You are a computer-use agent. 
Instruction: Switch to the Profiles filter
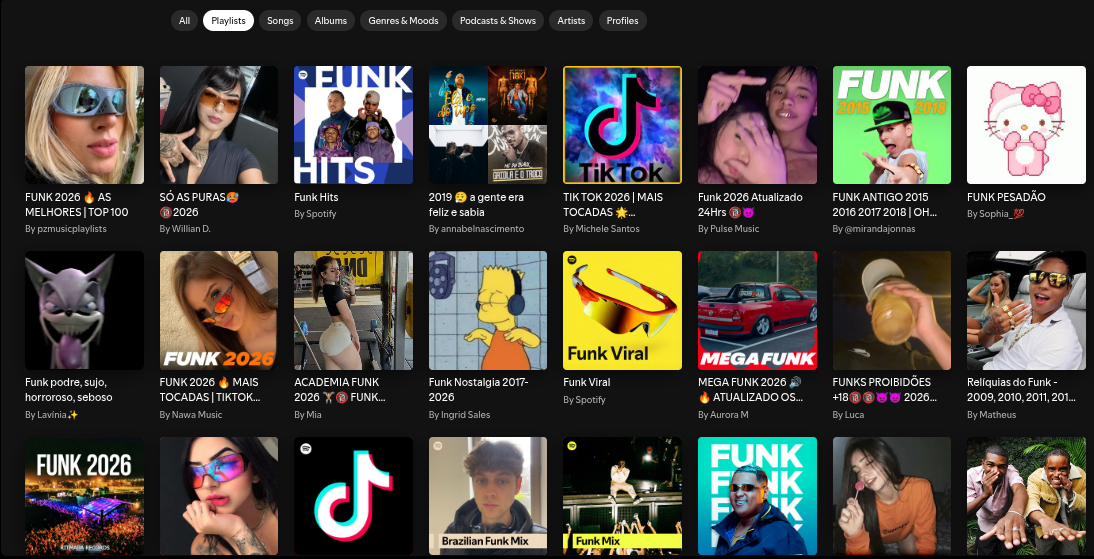point(622,21)
